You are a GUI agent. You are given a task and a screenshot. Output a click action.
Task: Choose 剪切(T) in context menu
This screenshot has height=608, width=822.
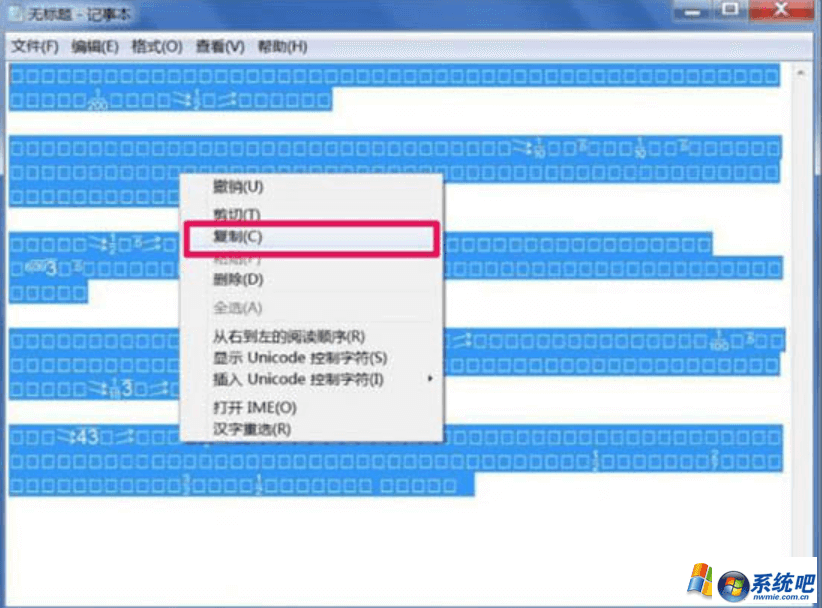coord(311,213)
